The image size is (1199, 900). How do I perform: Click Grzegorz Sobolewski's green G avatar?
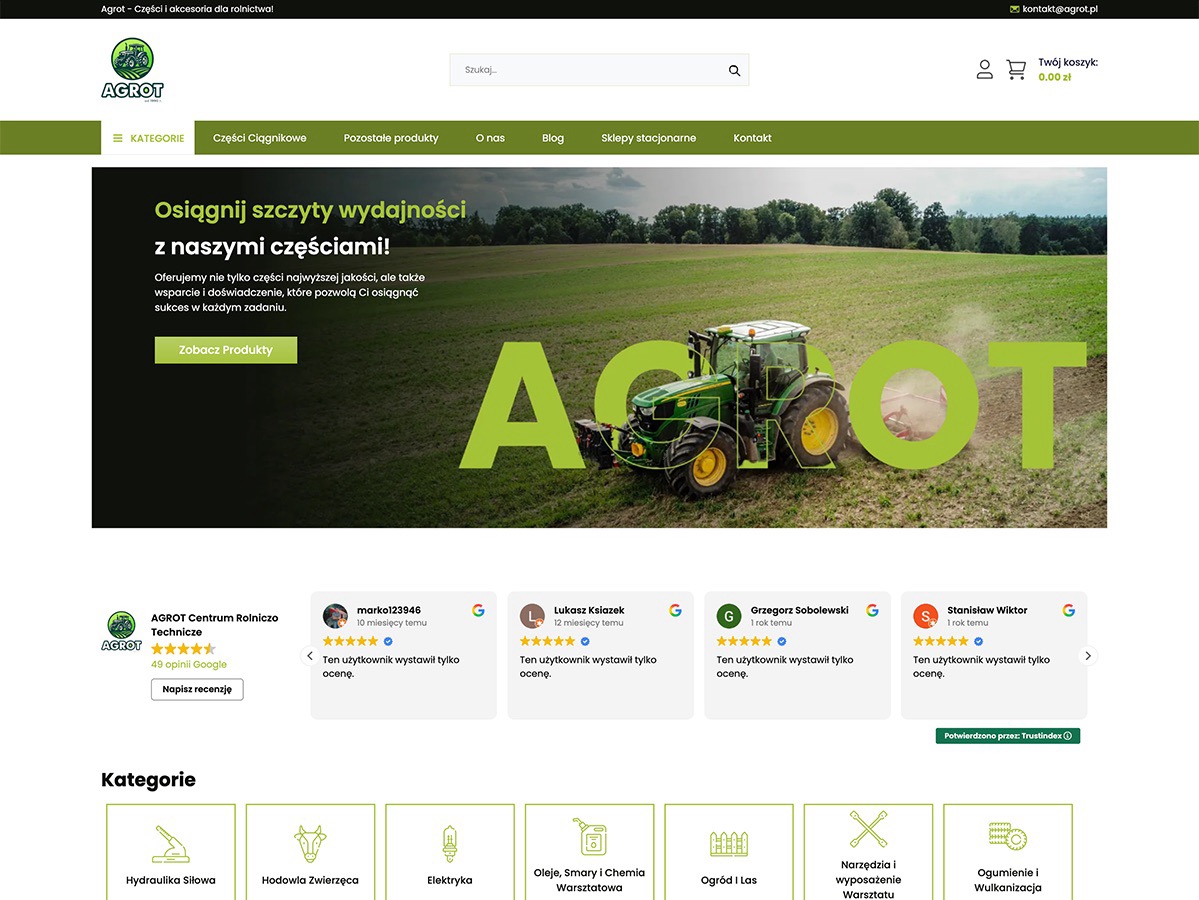tap(729, 616)
